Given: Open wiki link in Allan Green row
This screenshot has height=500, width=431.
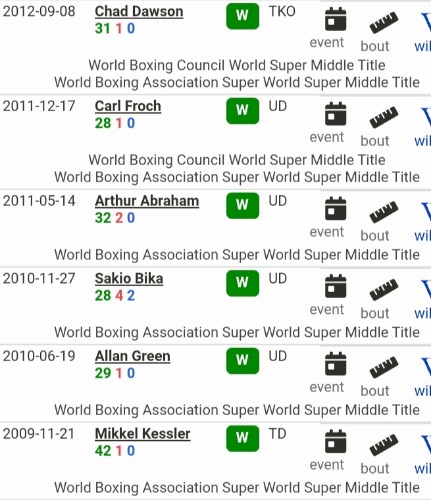Looking at the screenshot, I should coord(424,376).
